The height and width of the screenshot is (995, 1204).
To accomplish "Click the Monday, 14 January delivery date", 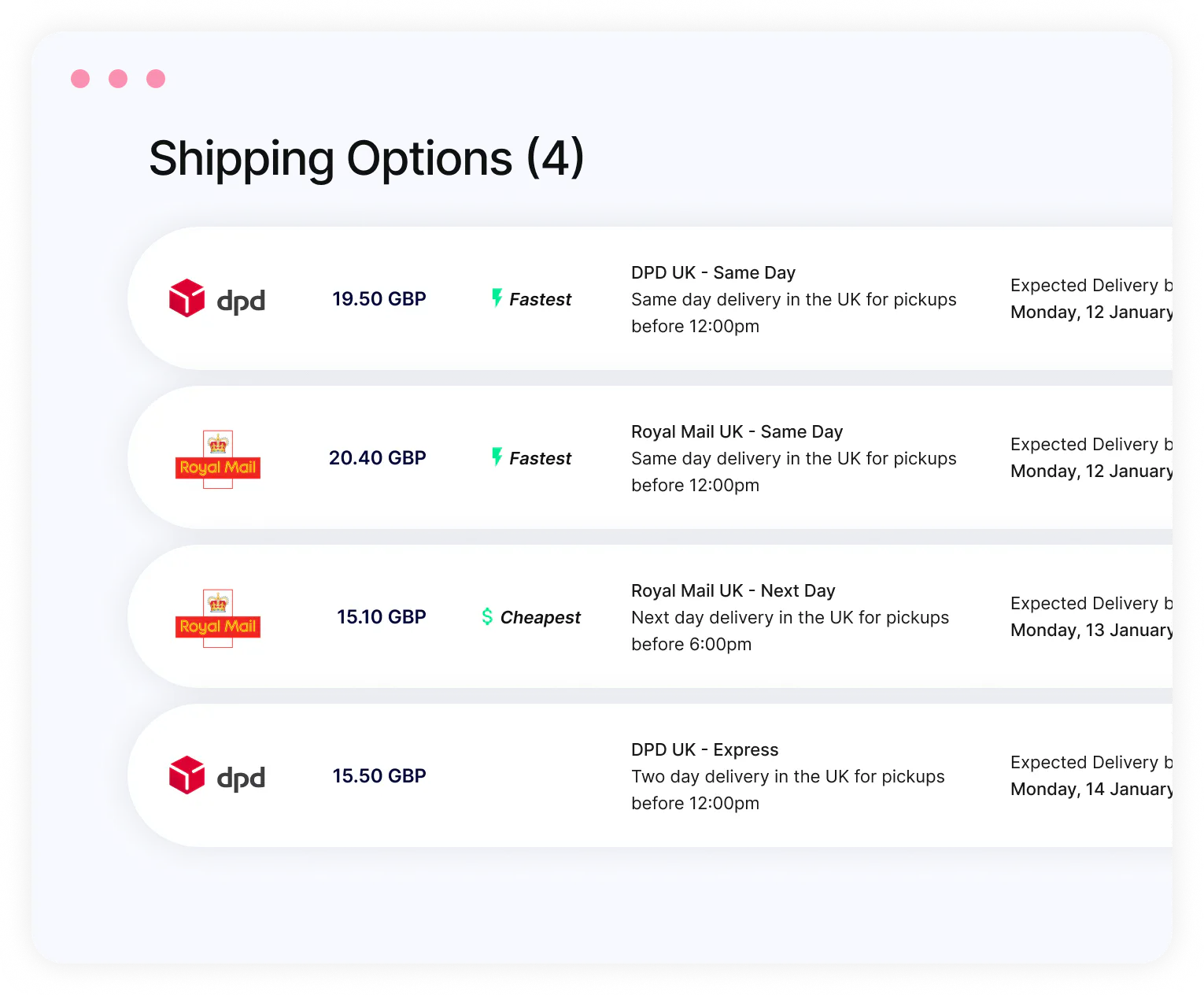I will point(1091,790).
